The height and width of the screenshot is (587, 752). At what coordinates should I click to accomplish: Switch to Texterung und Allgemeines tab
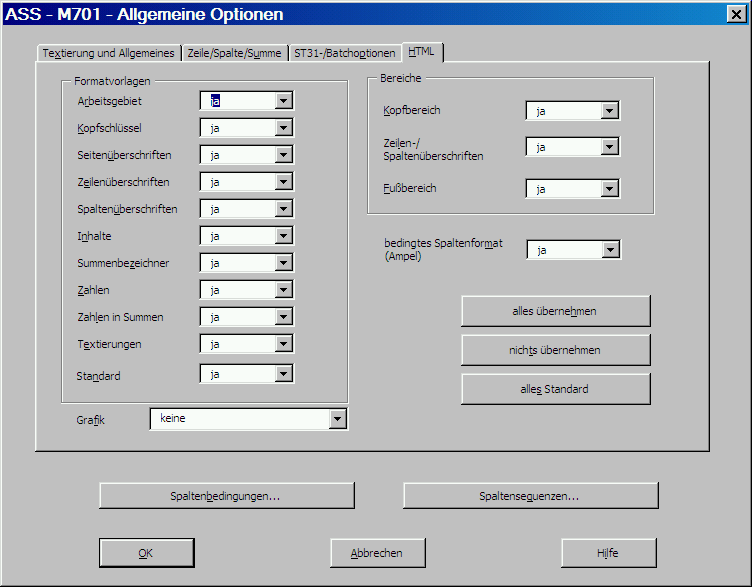[x=108, y=53]
